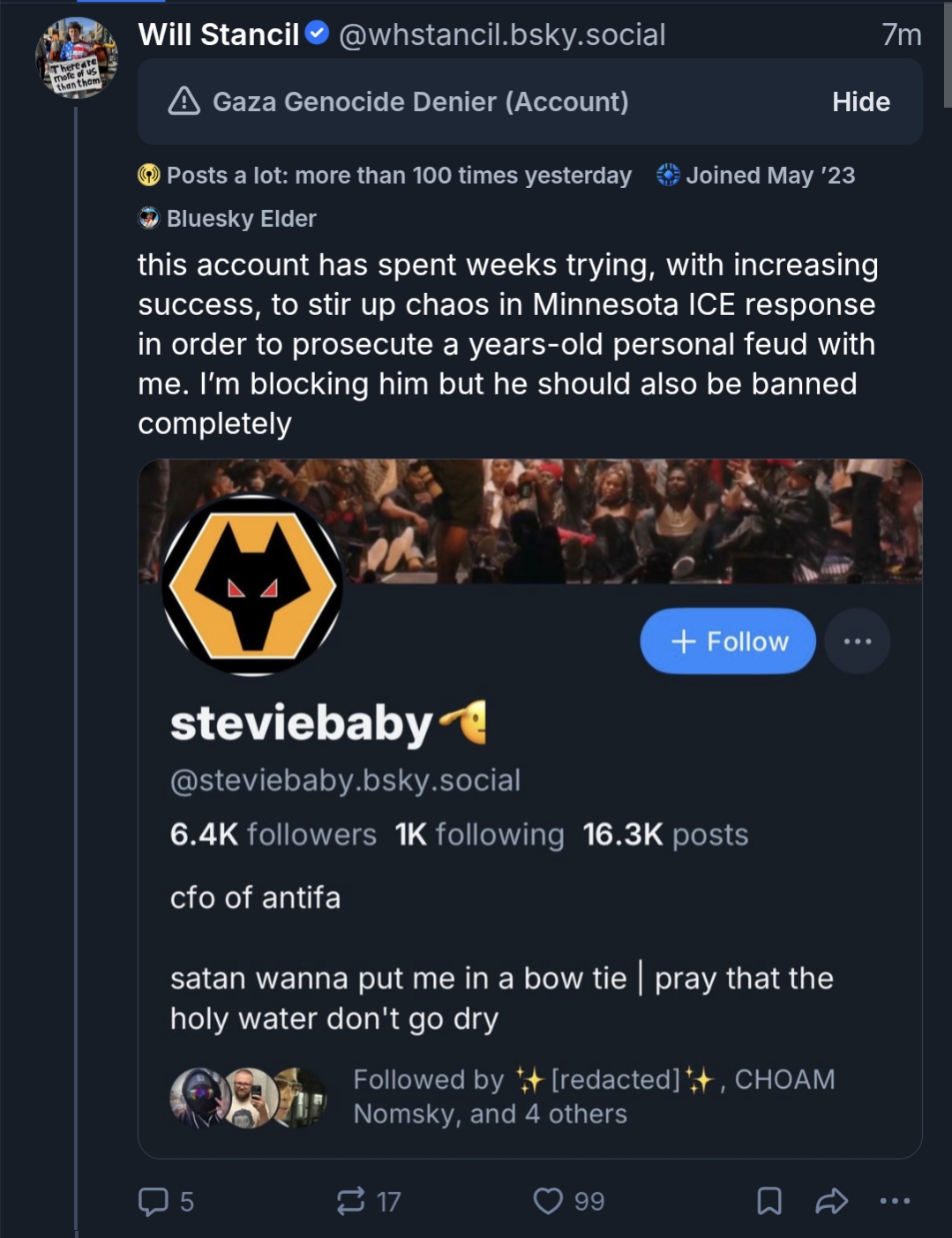Image resolution: width=952 pixels, height=1238 pixels.
Task: View steviebaby's 6.4K followers list
Action: tap(273, 835)
